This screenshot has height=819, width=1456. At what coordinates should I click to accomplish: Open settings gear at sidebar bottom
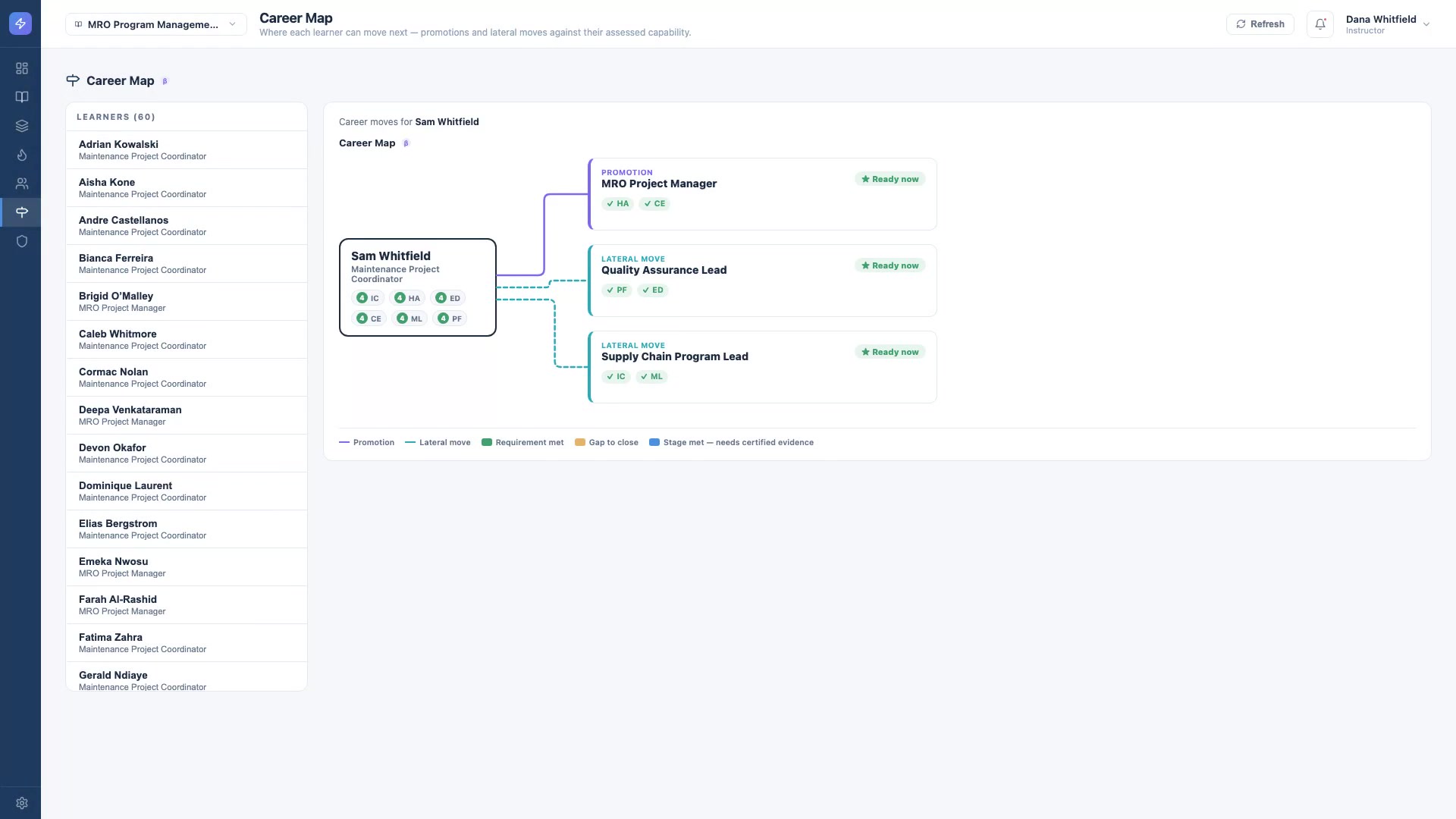22,803
